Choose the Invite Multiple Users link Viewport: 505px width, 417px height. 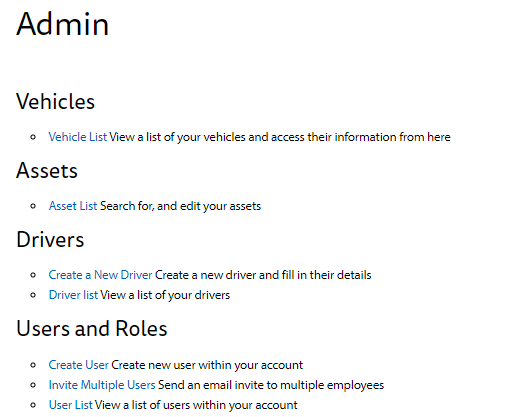(102, 385)
